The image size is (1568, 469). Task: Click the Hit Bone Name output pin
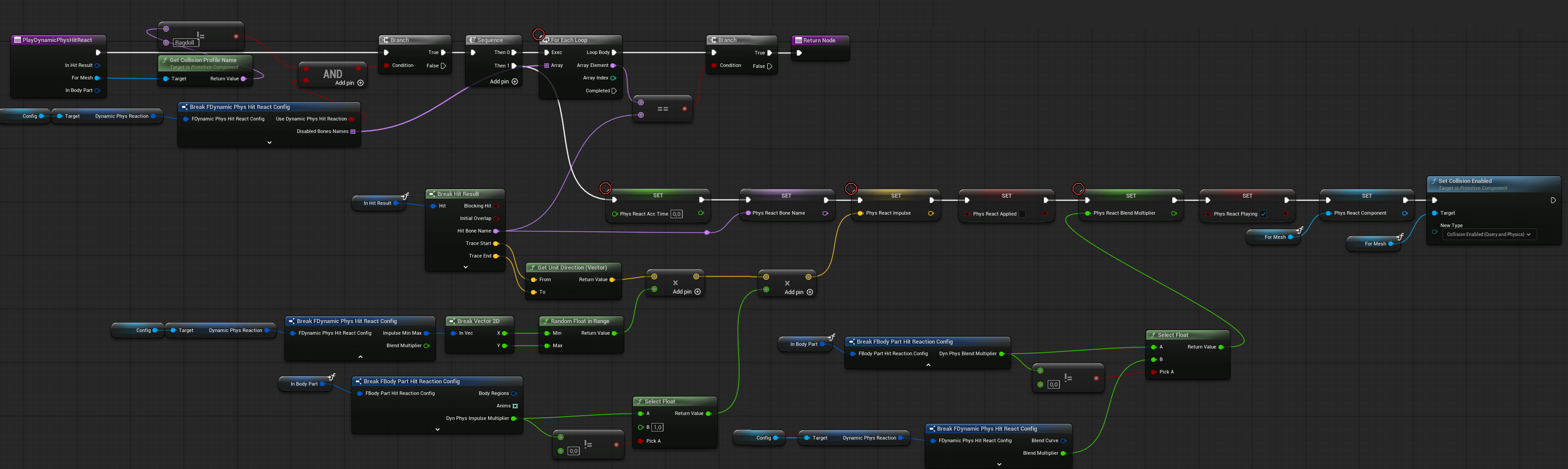(496, 231)
